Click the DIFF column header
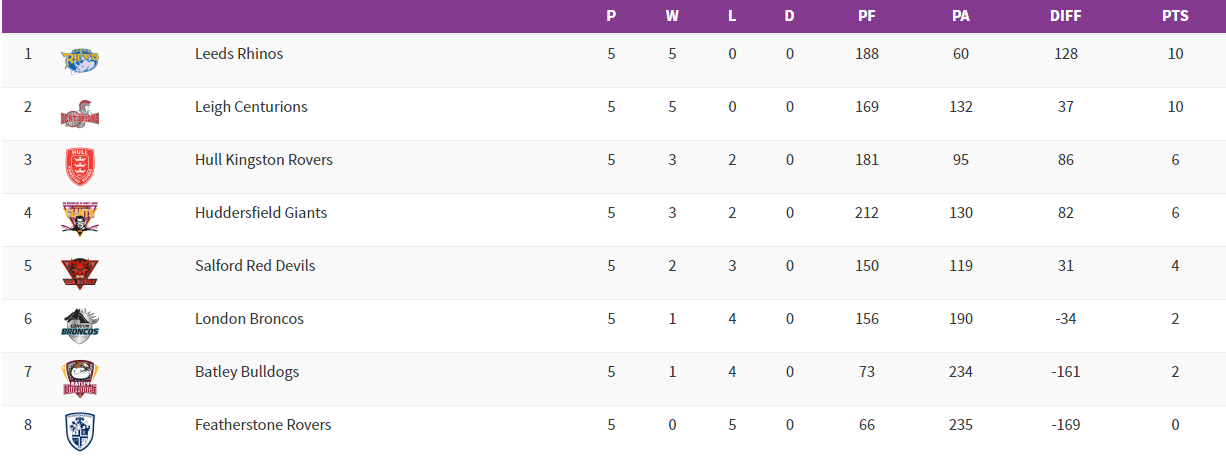 coord(1066,16)
